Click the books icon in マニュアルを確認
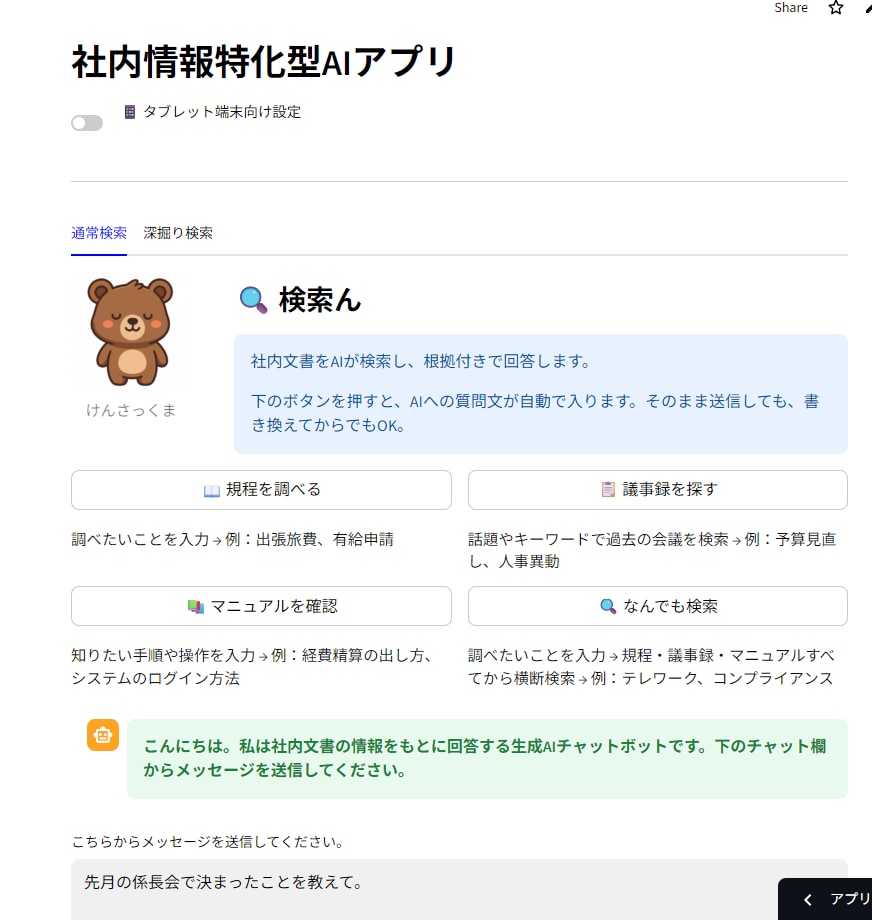872x920 pixels. (195, 607)
